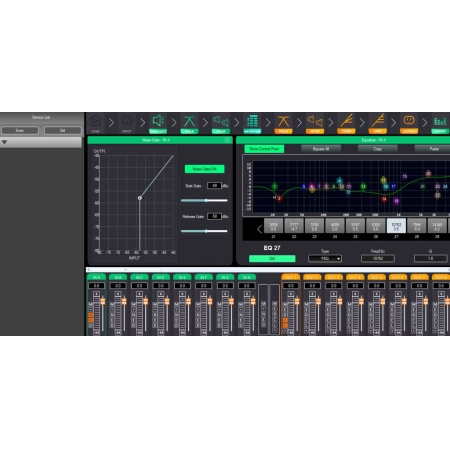Screen dimensions: 450x450
Task: Toggle the orange button on IN A strip
Action: coord(90,317)
